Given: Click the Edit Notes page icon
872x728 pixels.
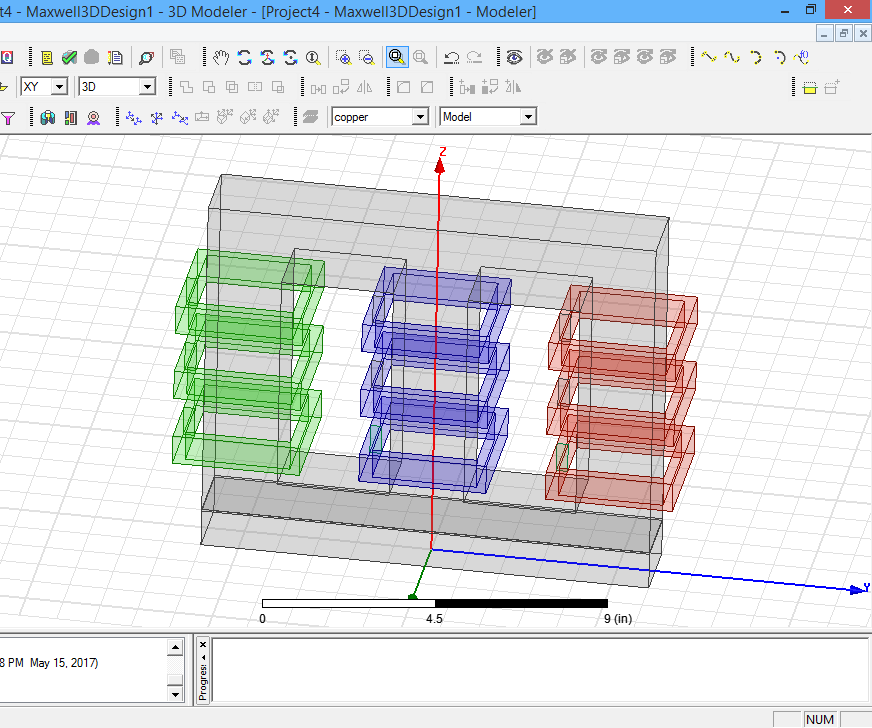Looking at the screenshot, I should (115, 57).
